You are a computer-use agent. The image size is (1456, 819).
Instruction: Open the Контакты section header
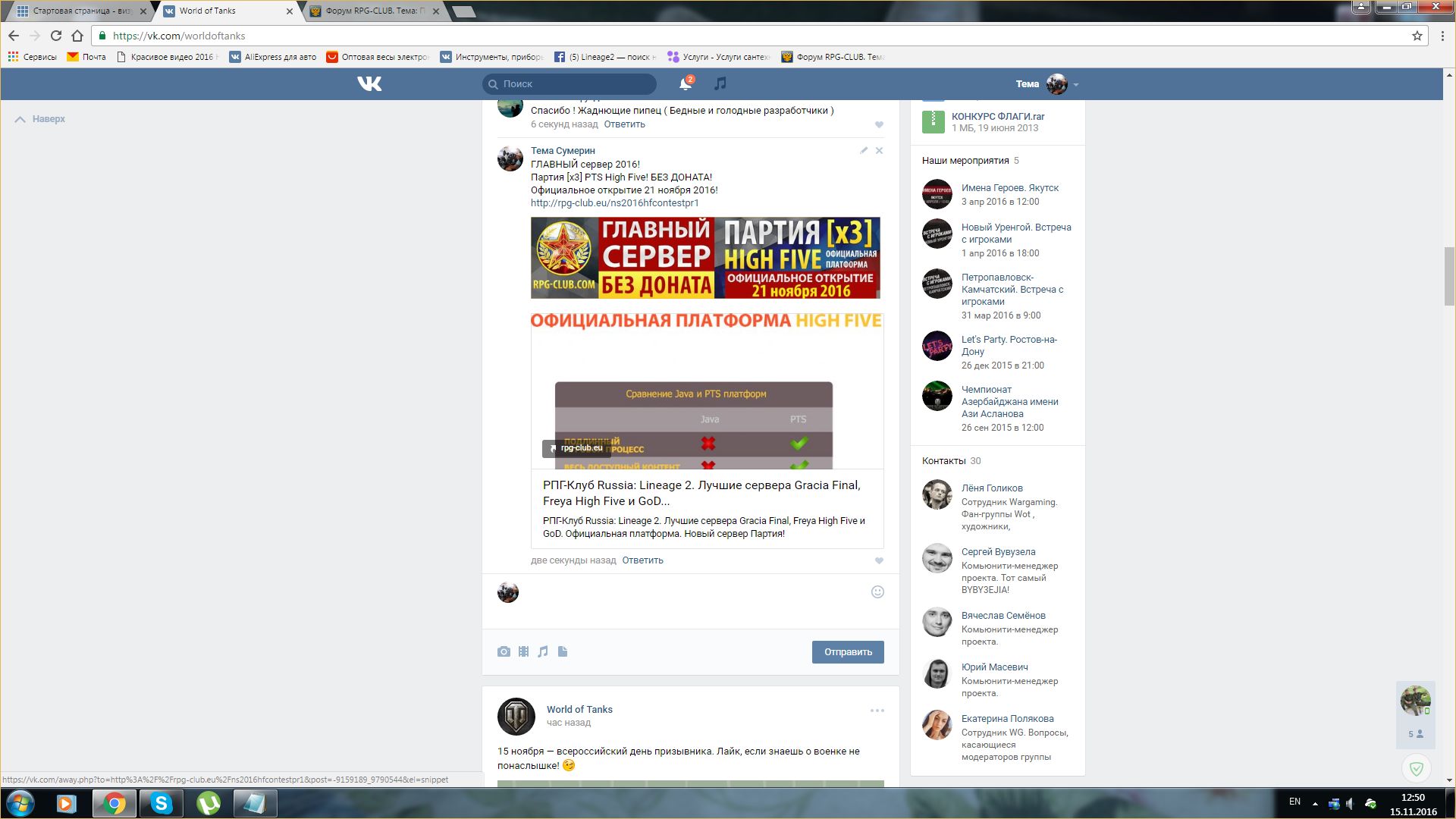point(944,461)
